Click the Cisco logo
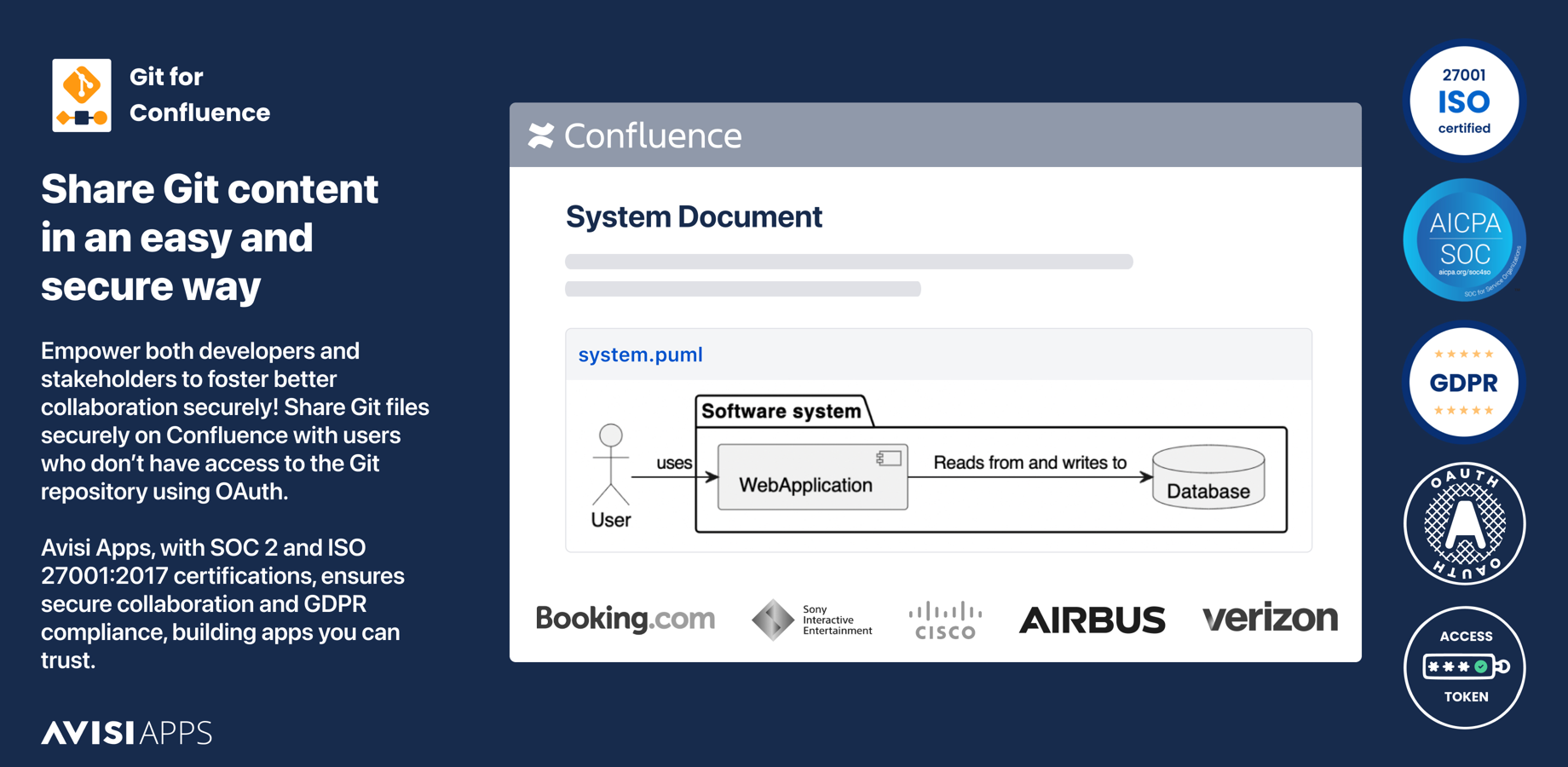This screenshot has width=1568, height=767. 945,620
